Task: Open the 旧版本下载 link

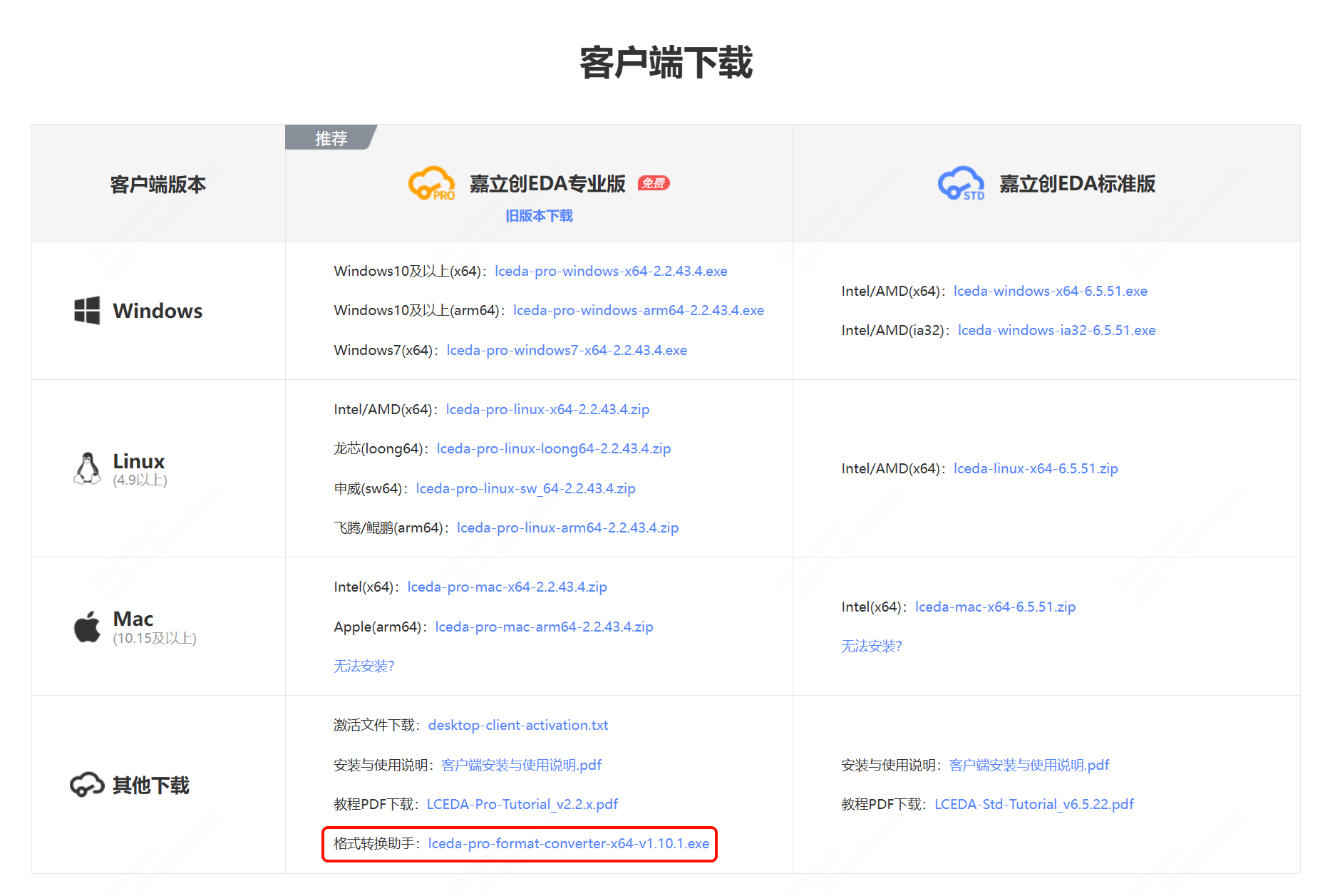Action: pos(540,215)
